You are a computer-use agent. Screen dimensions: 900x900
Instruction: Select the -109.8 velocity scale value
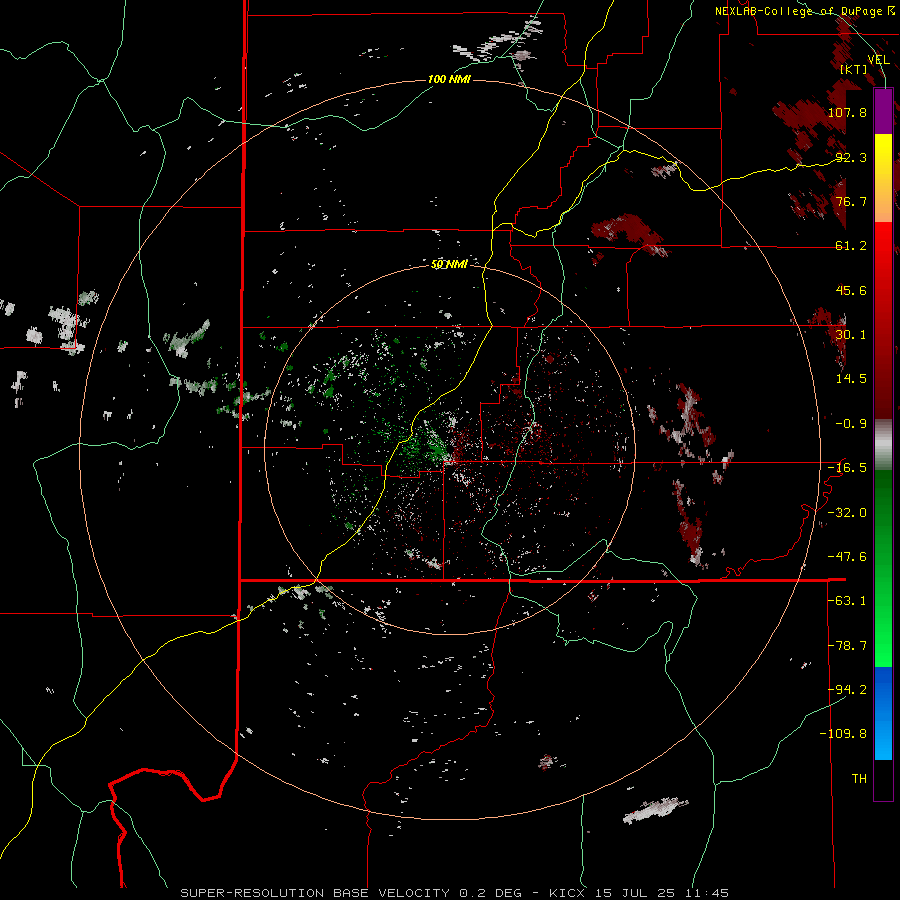point(843,734)
